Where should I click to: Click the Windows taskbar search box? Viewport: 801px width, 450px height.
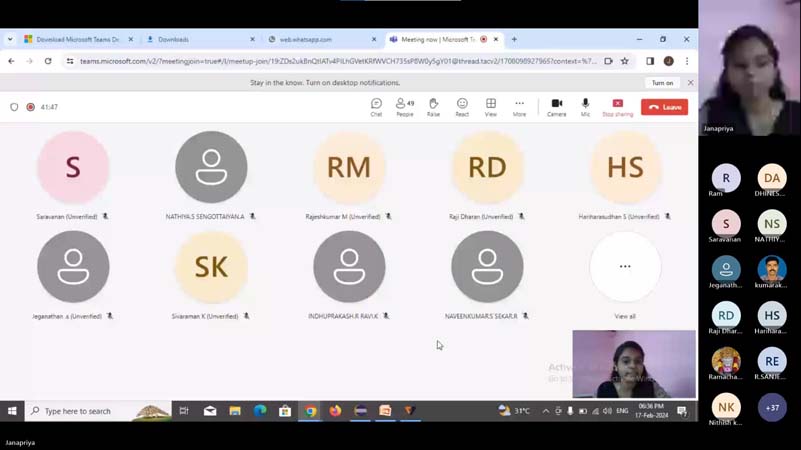pyautogui.click(x=85, y=411)
